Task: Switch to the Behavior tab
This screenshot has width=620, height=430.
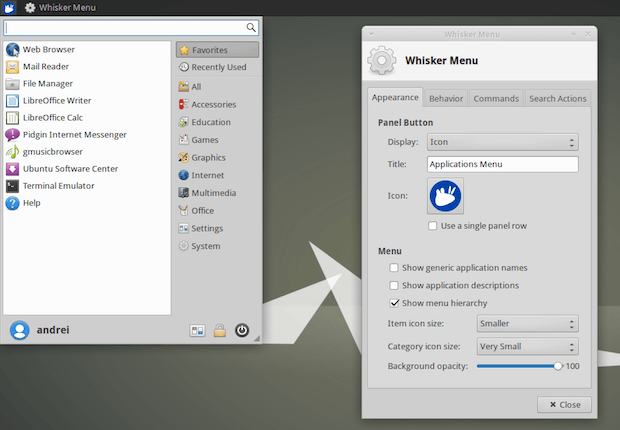Action: pos(446,99)
